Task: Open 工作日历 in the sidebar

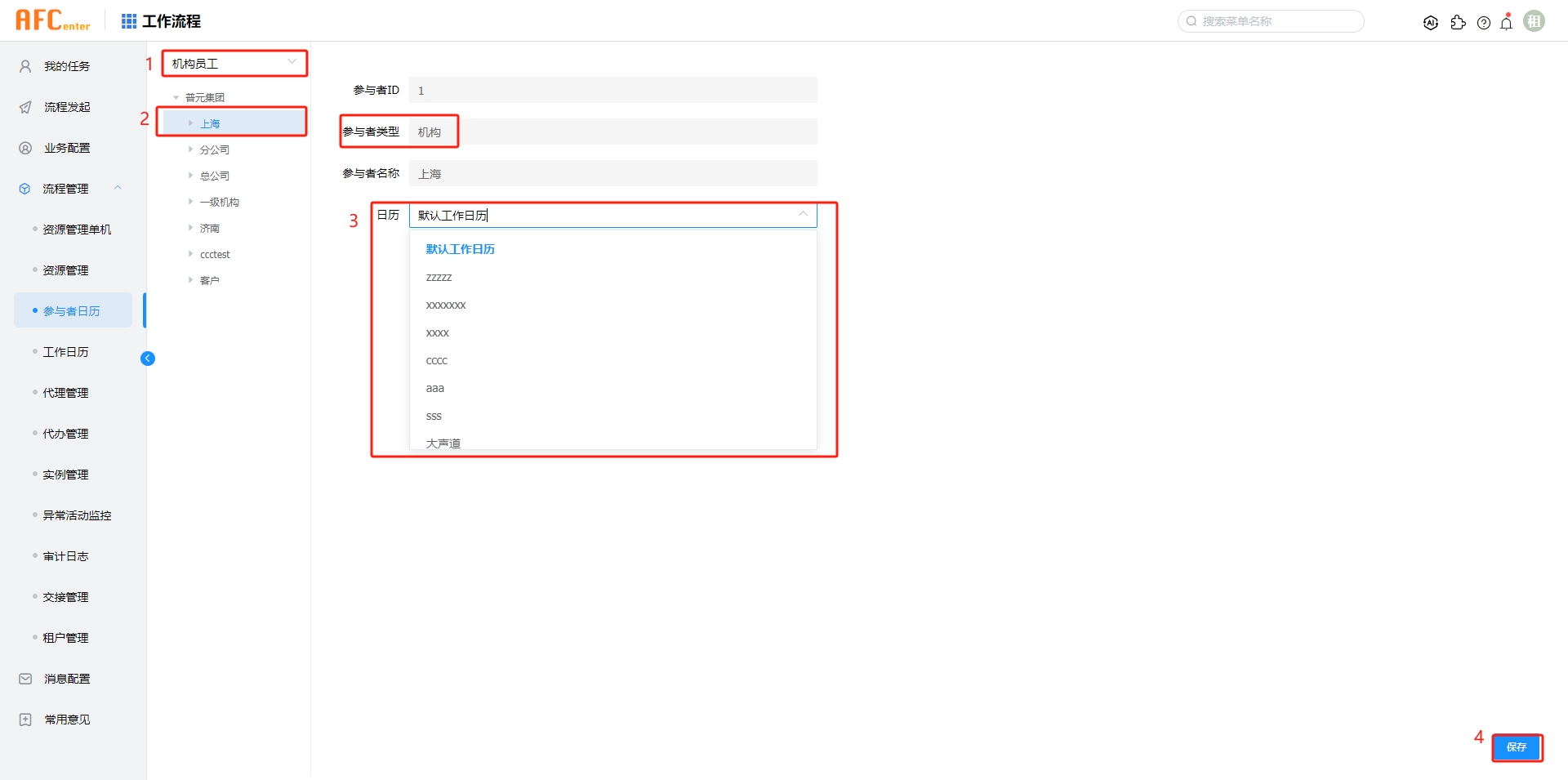Action: tap(66, 352)
